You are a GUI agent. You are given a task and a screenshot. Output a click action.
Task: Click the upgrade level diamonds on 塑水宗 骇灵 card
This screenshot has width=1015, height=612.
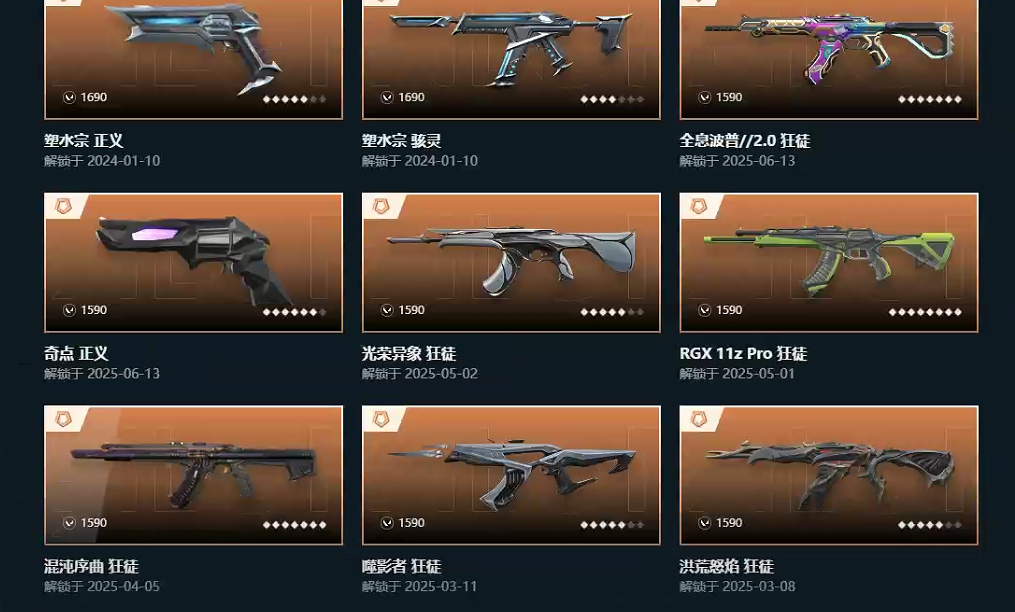(x=612, y=99)
